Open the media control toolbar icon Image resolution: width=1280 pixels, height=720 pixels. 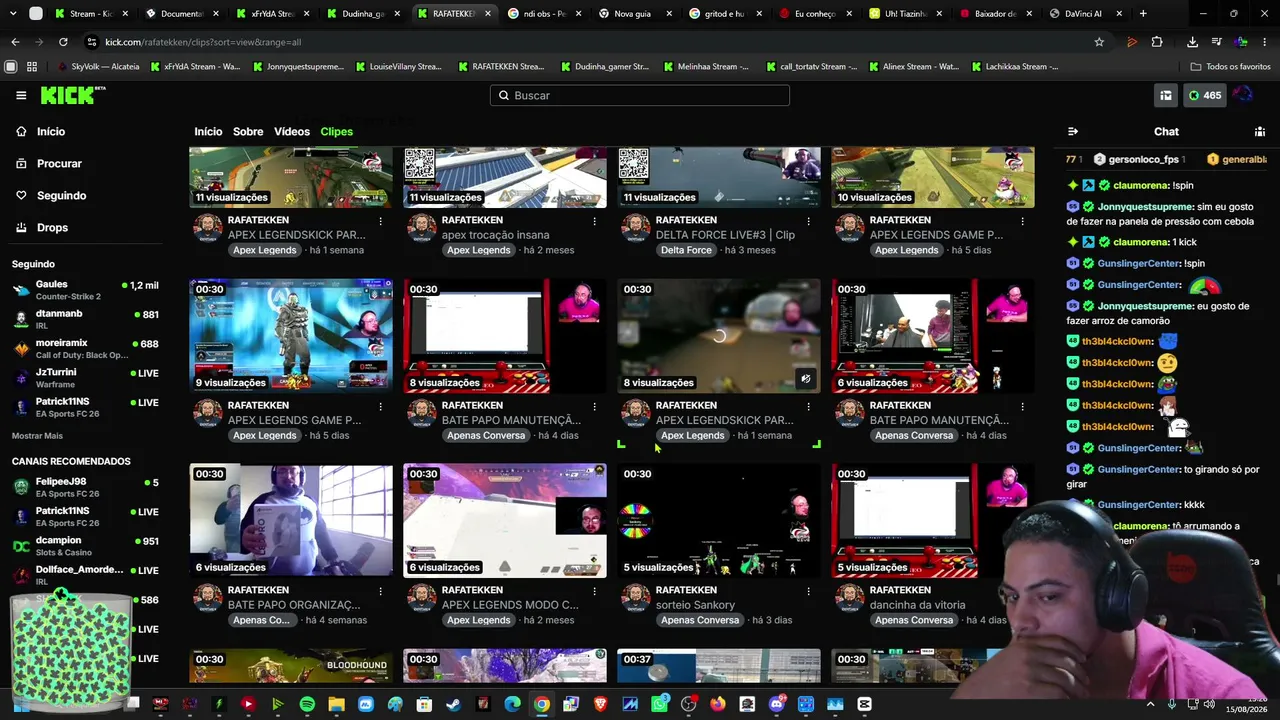click(1217, 42)
